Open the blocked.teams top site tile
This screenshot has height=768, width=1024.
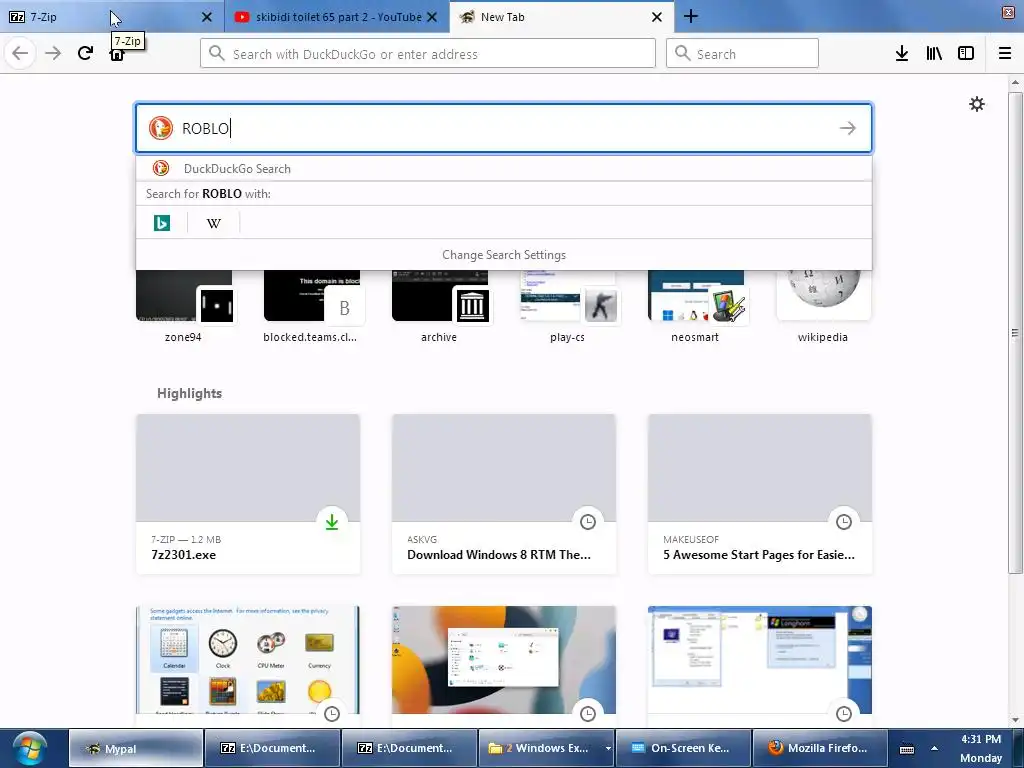[x=312, y=307]
